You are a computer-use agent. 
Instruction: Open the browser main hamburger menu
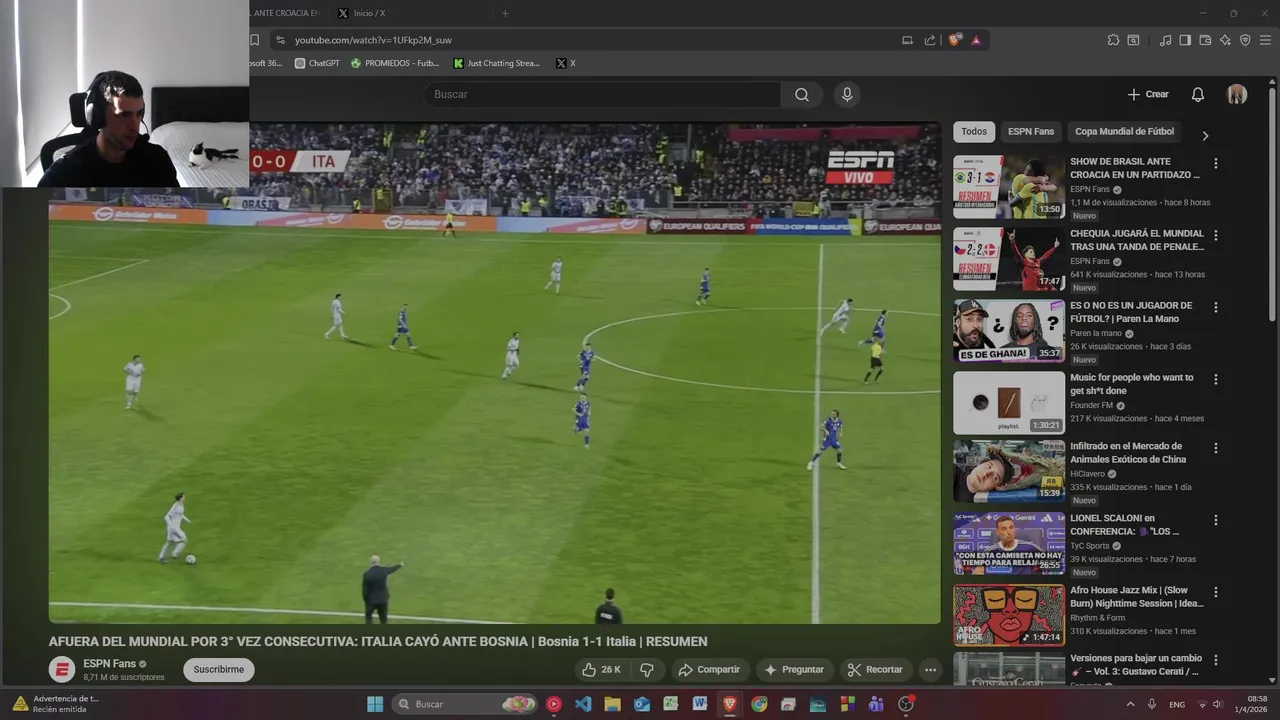[x=1265, y=40]
